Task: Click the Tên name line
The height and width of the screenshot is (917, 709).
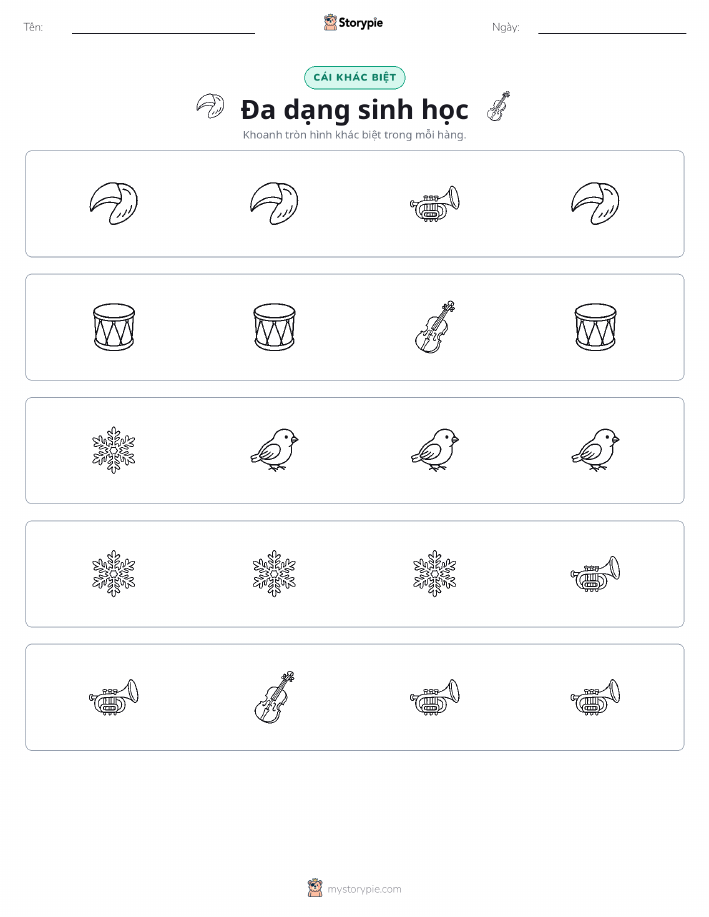Action: point(163,28)
